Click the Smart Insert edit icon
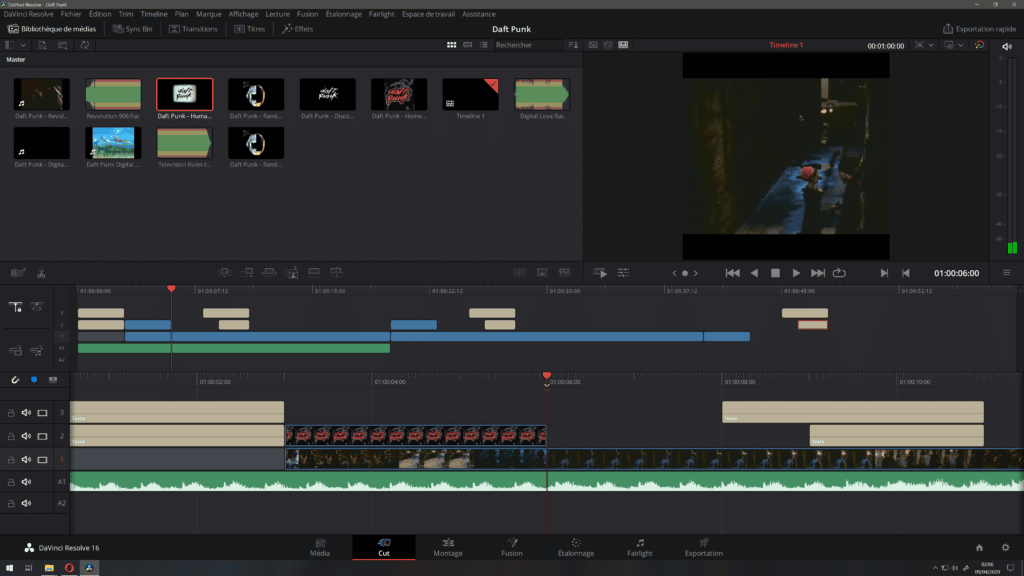Screen dimensions: 1024x576 tap(224, 272)
